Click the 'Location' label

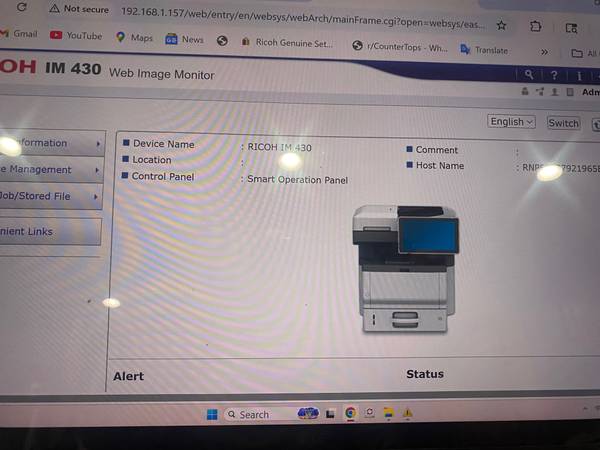tap(152, 160)
